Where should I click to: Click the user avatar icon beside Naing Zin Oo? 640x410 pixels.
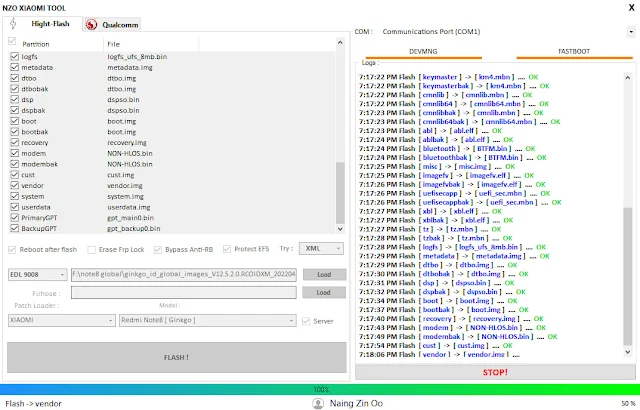[318, 403]
